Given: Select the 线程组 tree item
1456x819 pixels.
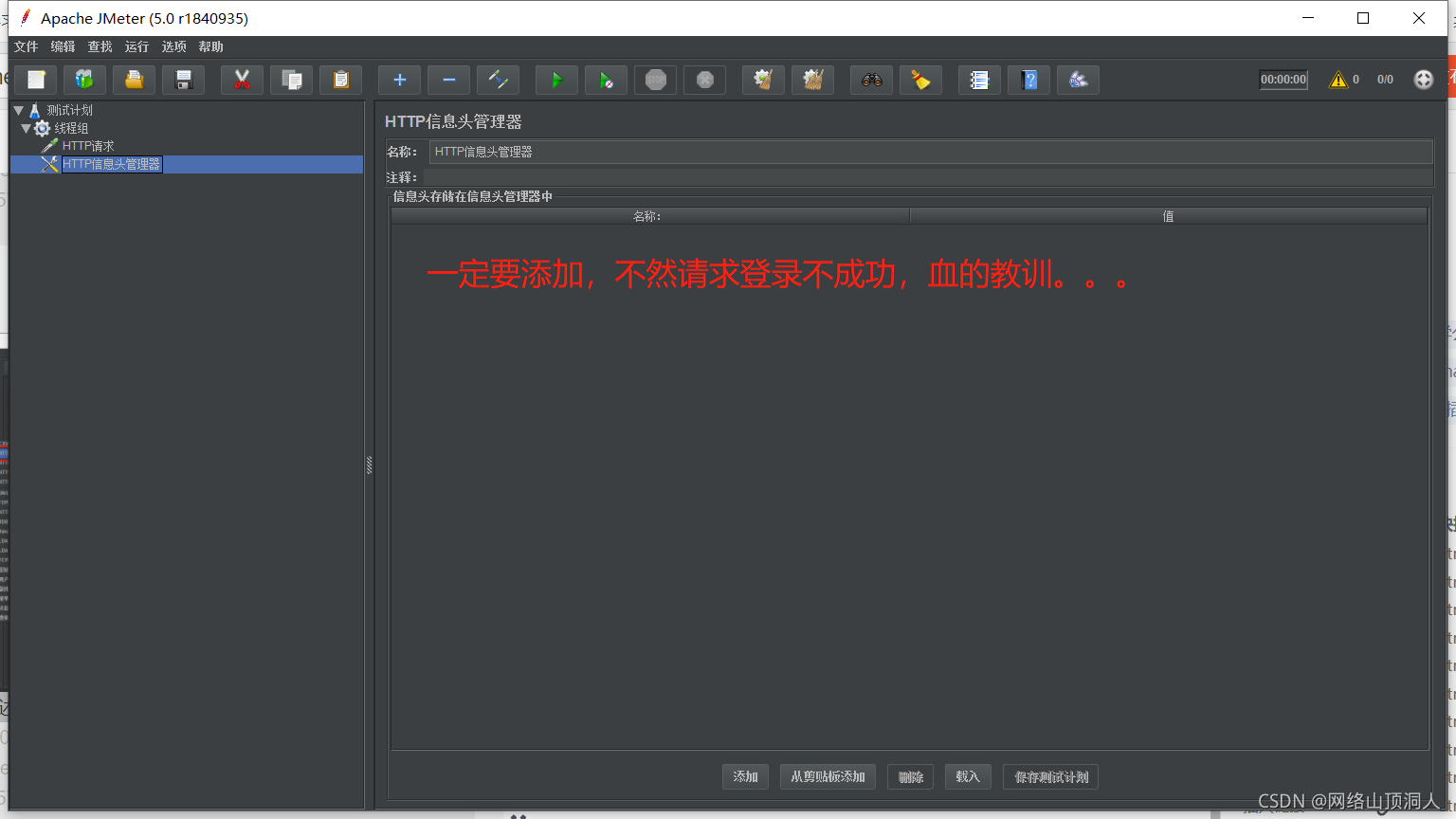Looking at the screenshot, I should (x=71, y=128).
